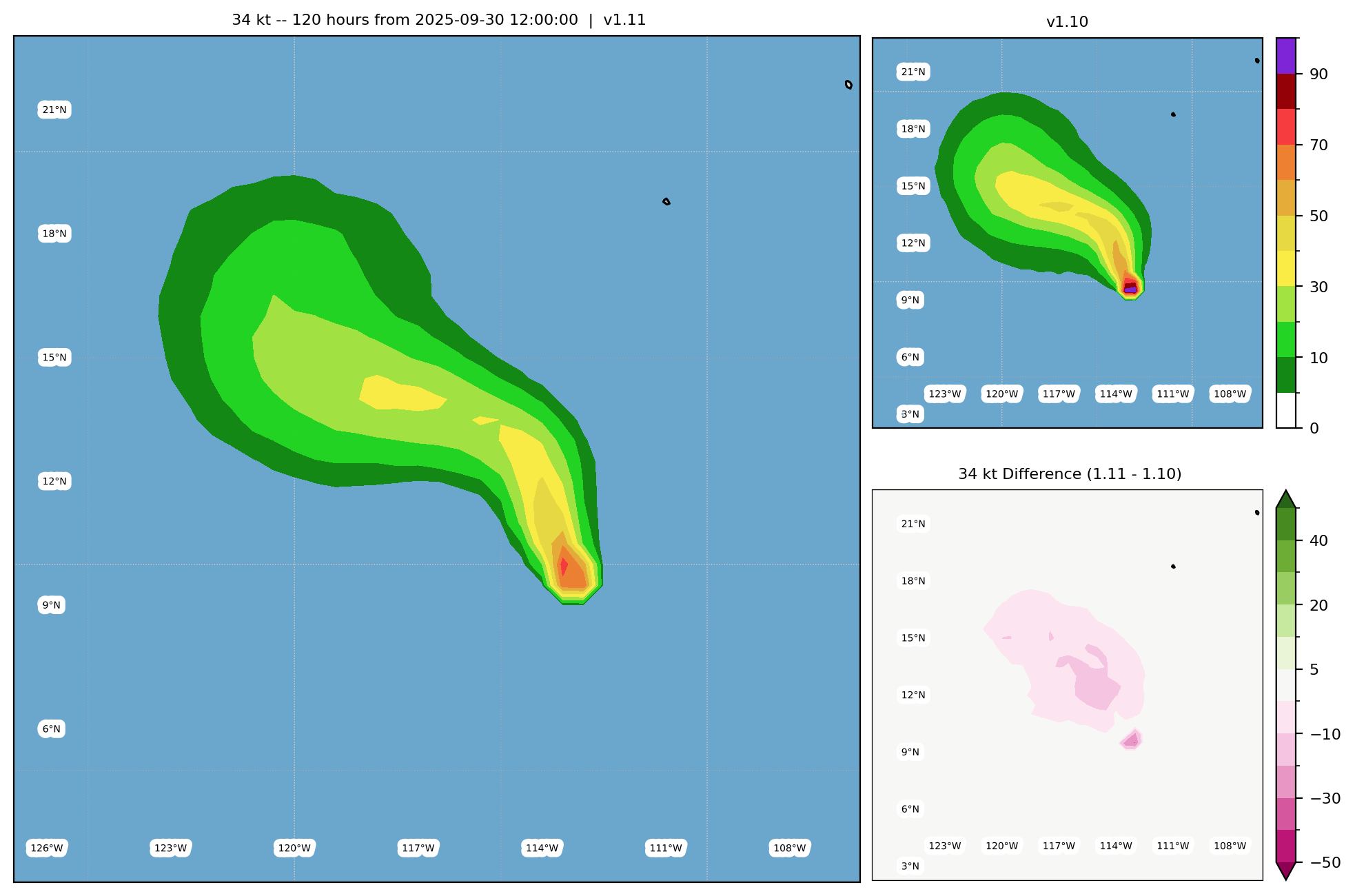Click the dark green colorbar segment near 10
The height and width of the screenshot is (896, 1355).
pyautogui.click(x=1286, y=375)
